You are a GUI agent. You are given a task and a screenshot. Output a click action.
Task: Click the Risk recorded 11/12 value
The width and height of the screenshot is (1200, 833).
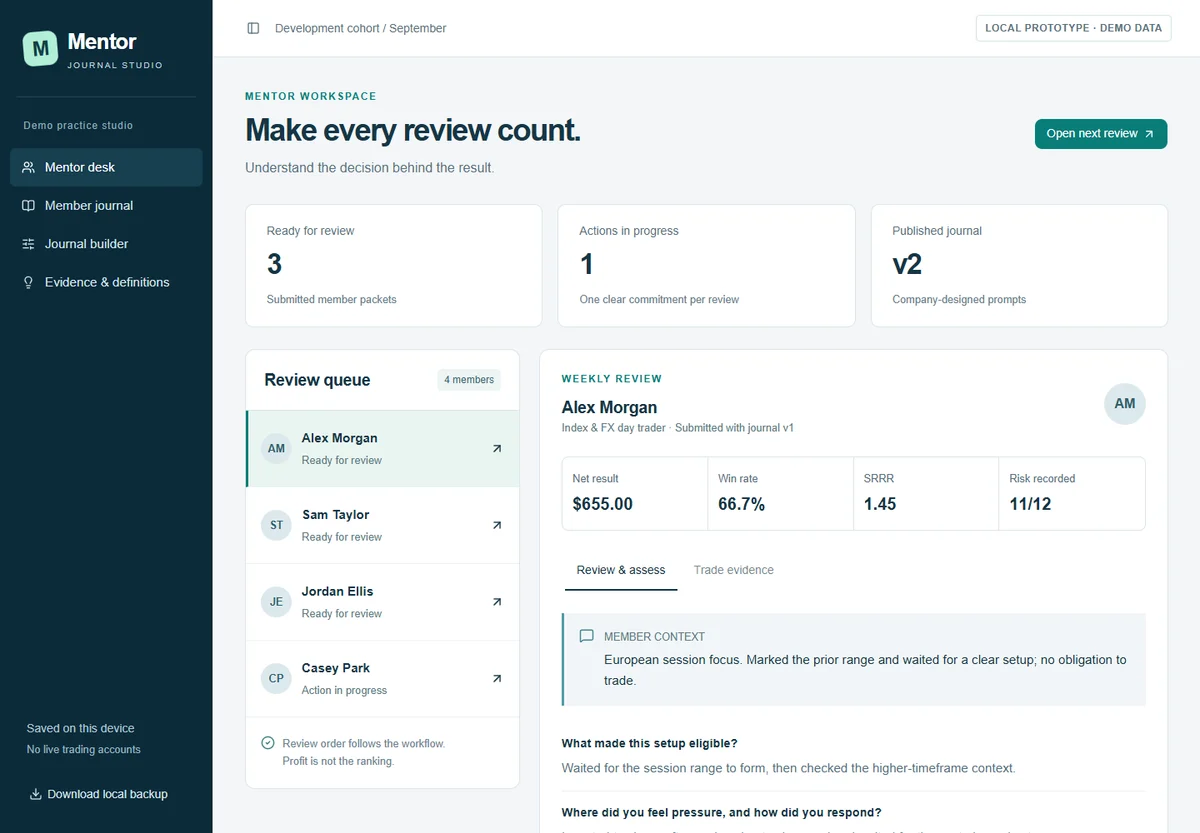pyautogui.click(x=1030, y=504)
